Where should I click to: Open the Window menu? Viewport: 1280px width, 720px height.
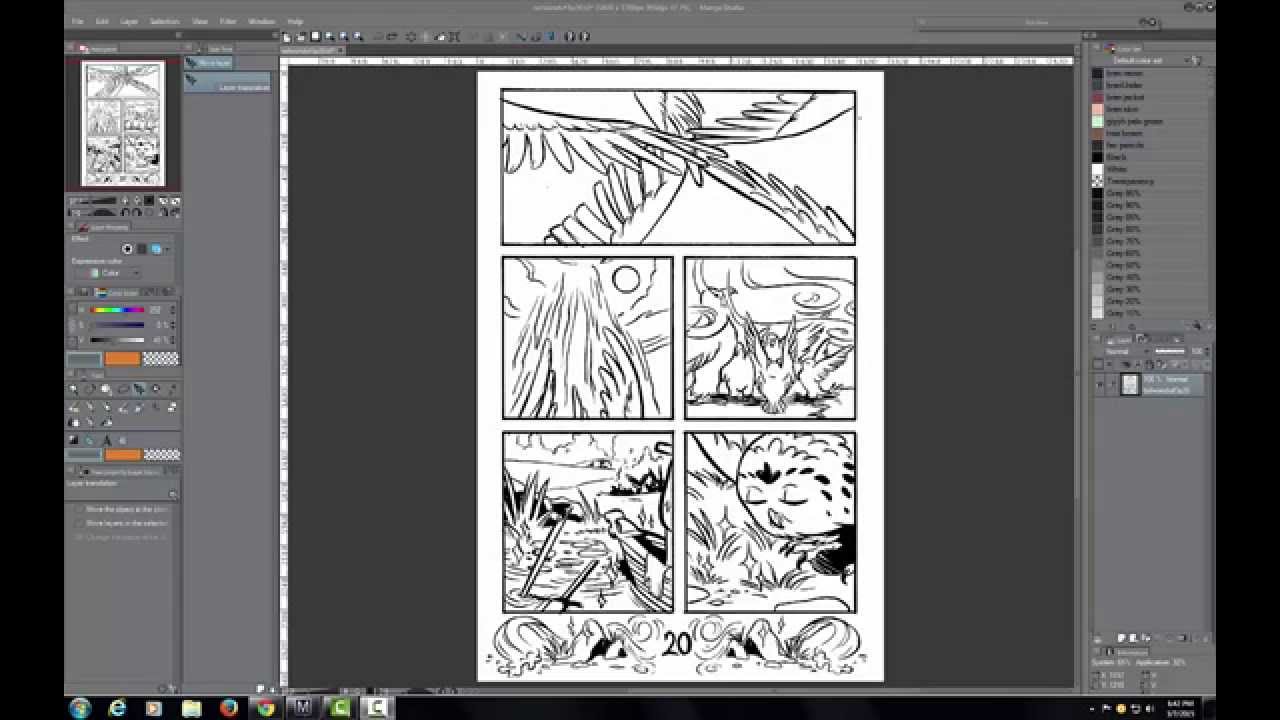click(262, 21)
